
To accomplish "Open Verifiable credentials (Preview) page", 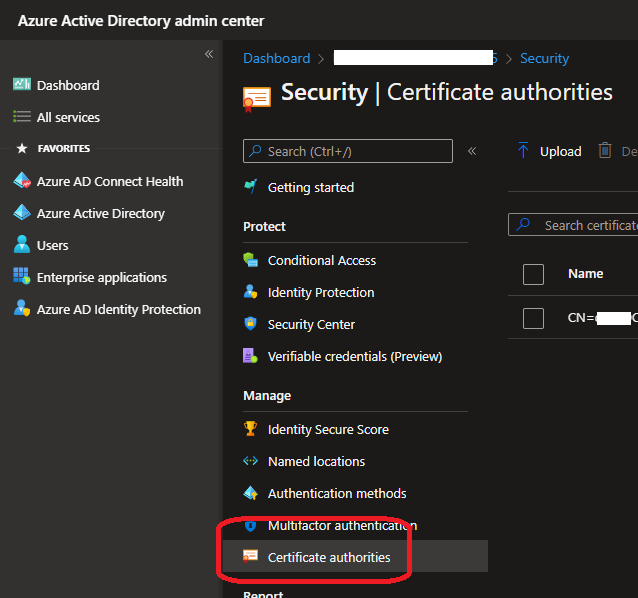I will [354, 356].
